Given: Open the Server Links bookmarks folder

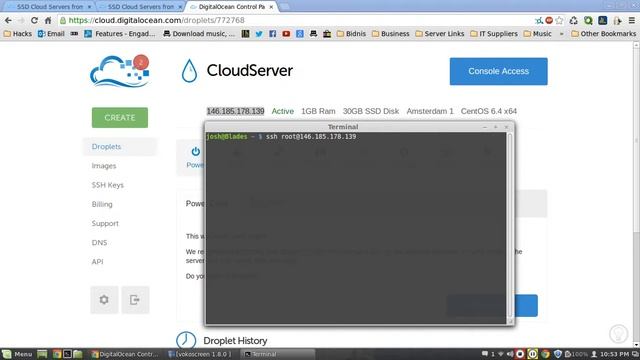Looking at the screenshot, I should (x=440, y=34).
